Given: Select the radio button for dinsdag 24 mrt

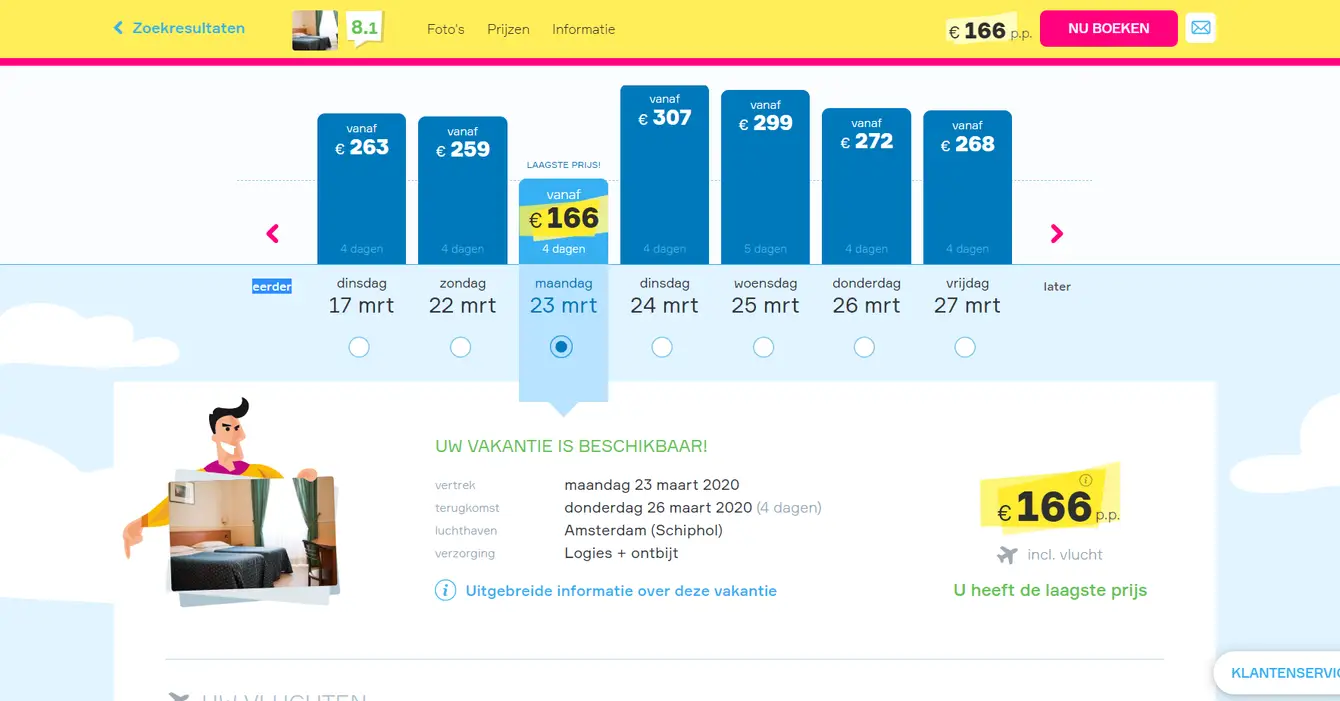Looking at the screenshot, I should [x=662, y=347].
